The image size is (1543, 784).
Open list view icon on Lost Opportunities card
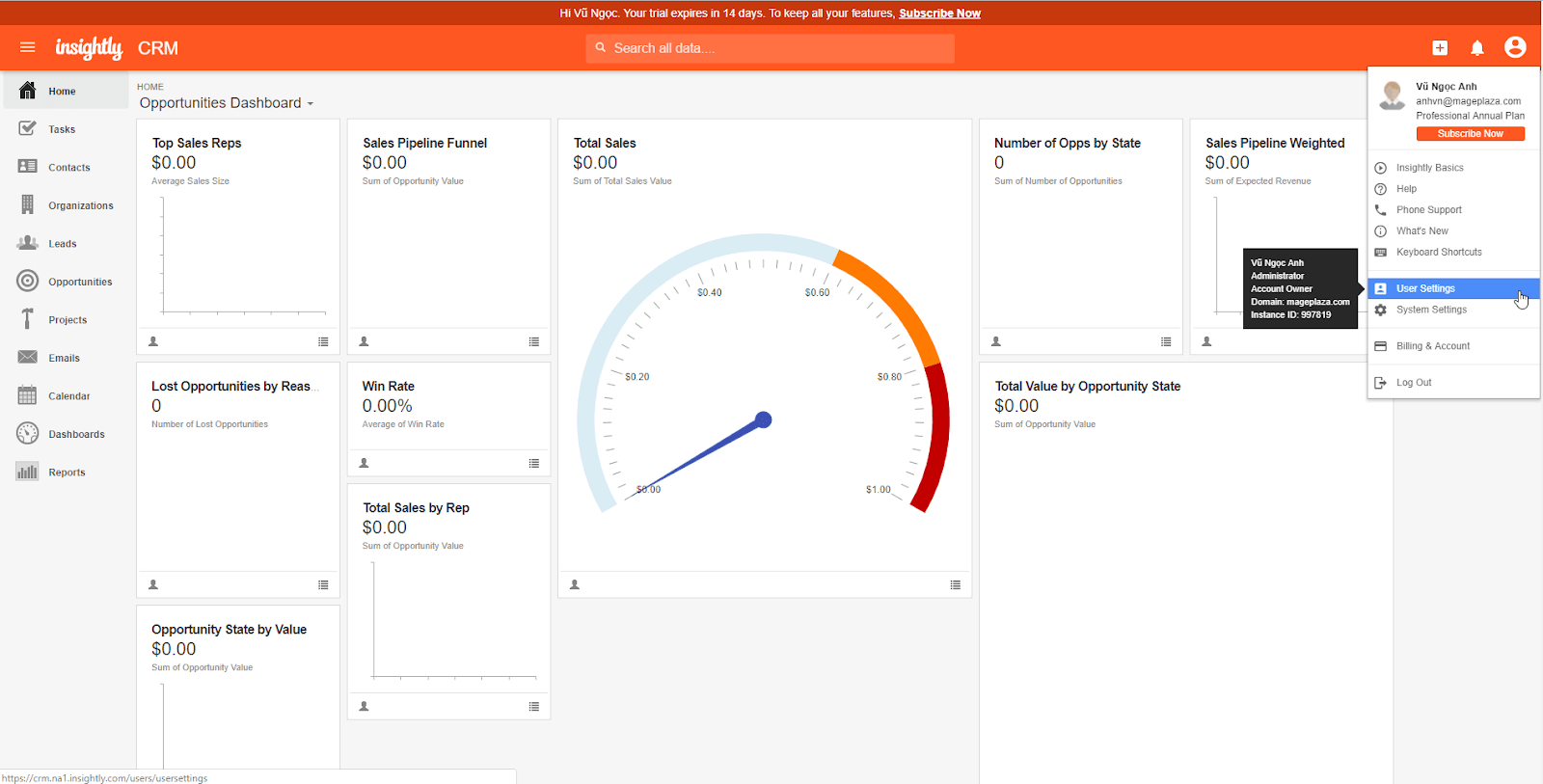coord(323,584)
